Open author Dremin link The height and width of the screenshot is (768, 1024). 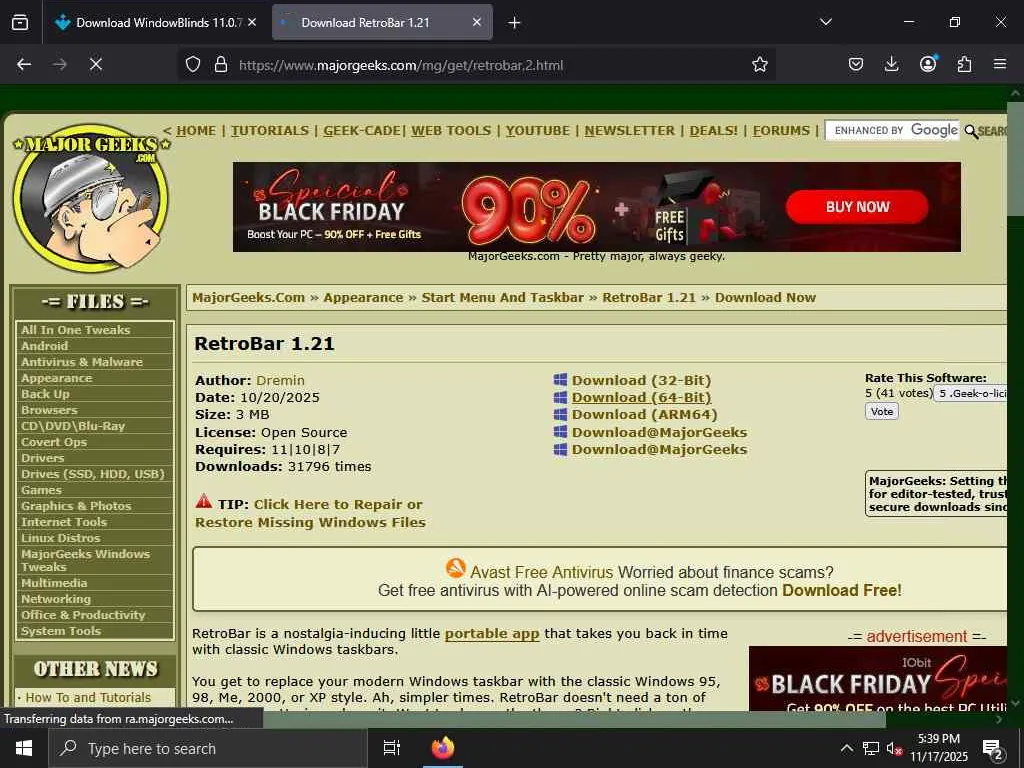280,380
